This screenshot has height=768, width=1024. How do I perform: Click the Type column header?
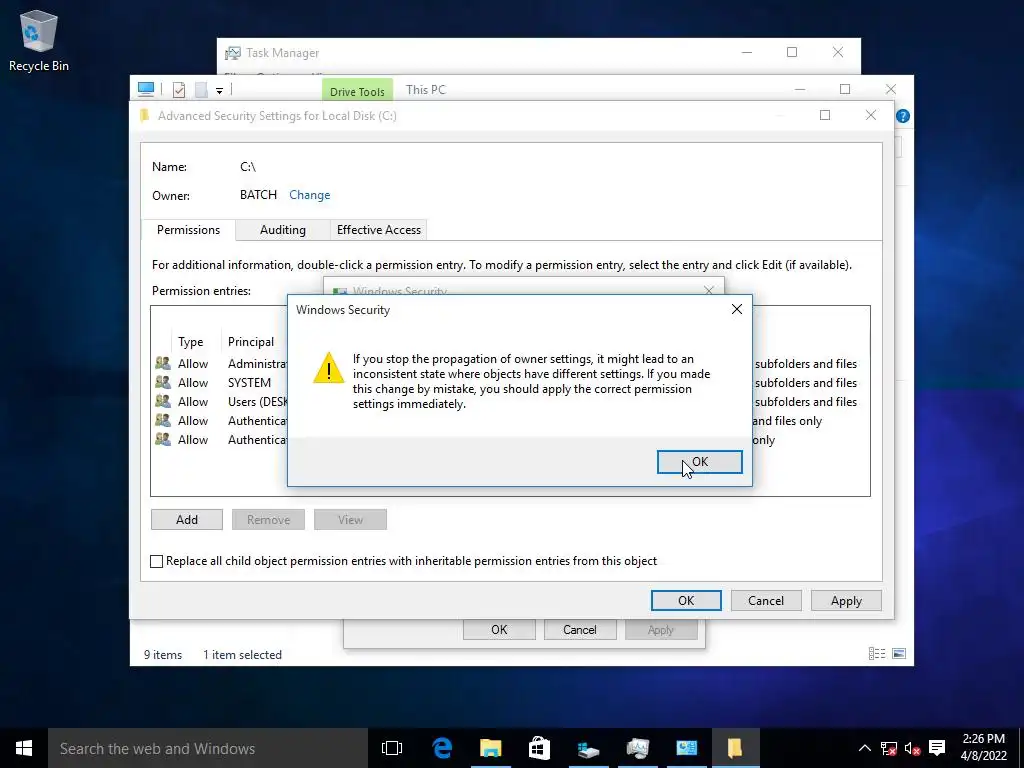tap(191, 342)
